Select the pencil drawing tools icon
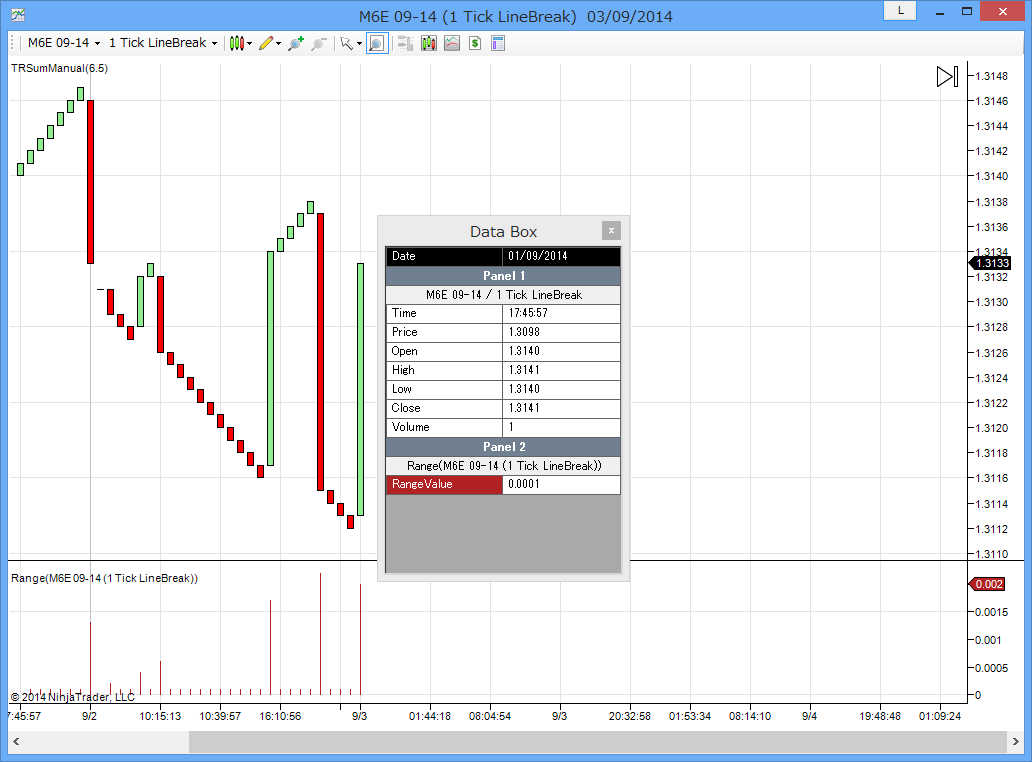This screenshot has width=1032, height=762. tap(266, 43)
